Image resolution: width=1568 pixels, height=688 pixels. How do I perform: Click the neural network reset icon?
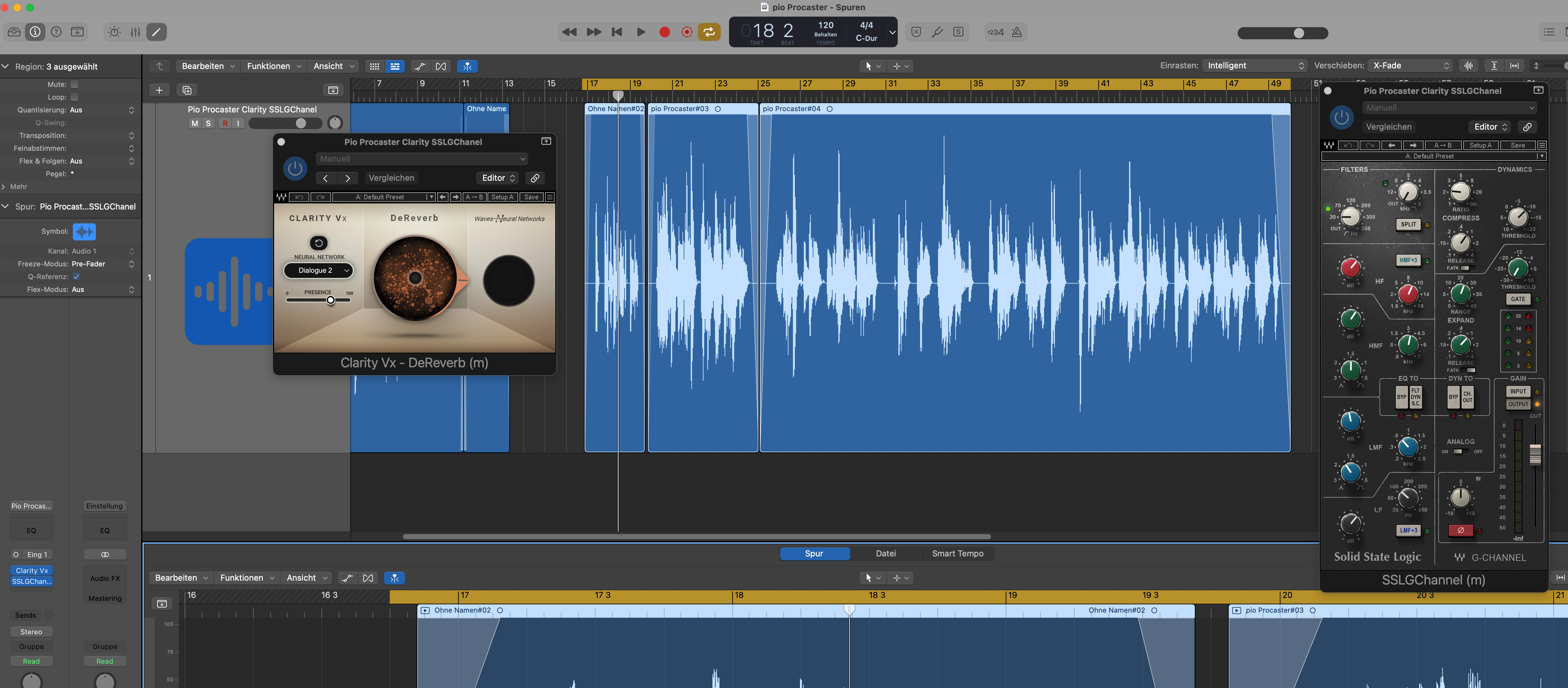tap(318, 243)
